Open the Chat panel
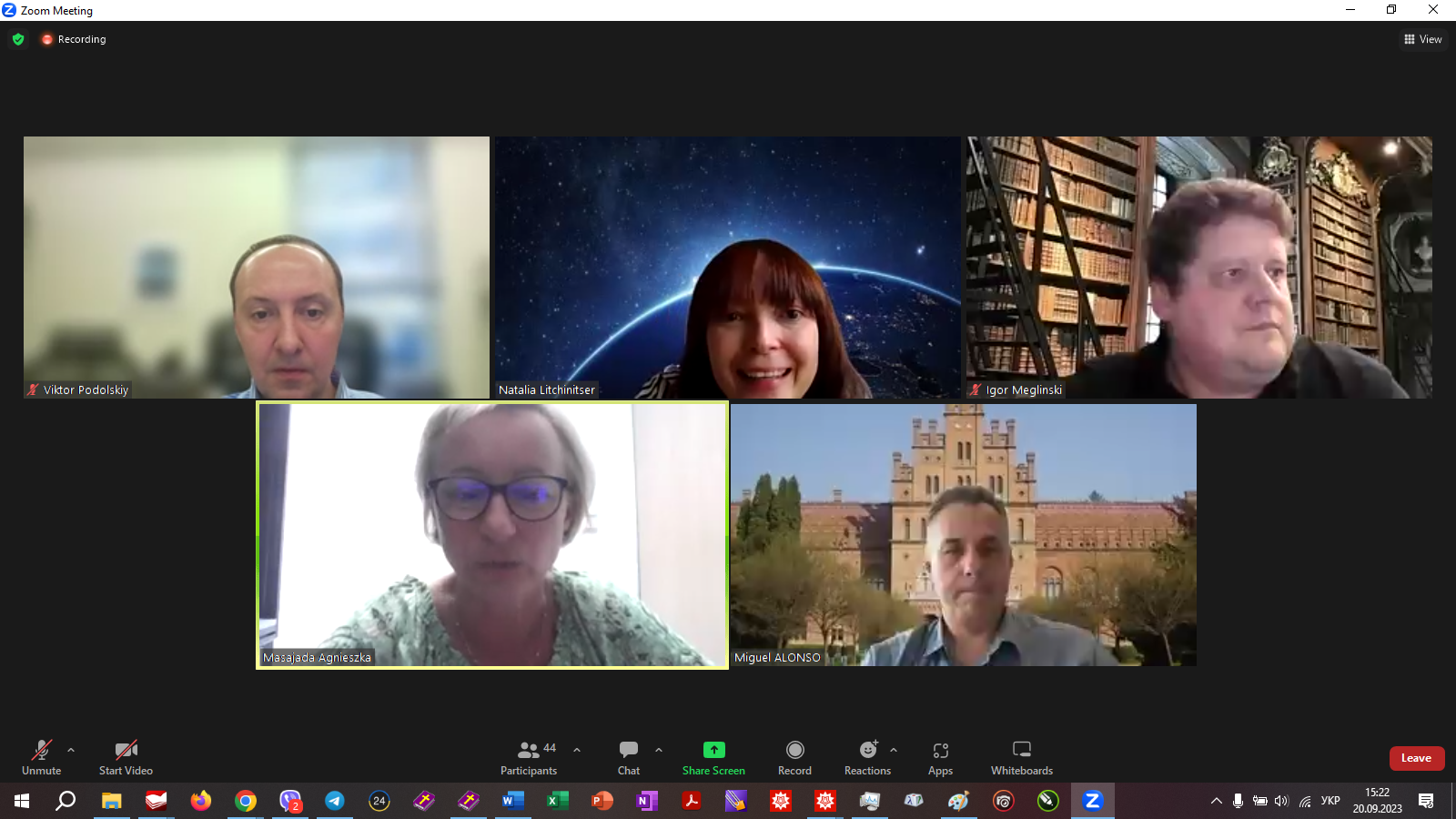 point(629,757)
